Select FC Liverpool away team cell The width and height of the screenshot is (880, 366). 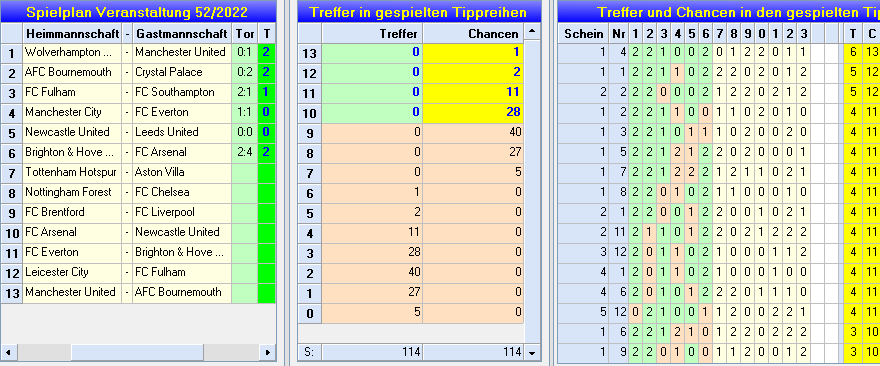pos(182,213)
